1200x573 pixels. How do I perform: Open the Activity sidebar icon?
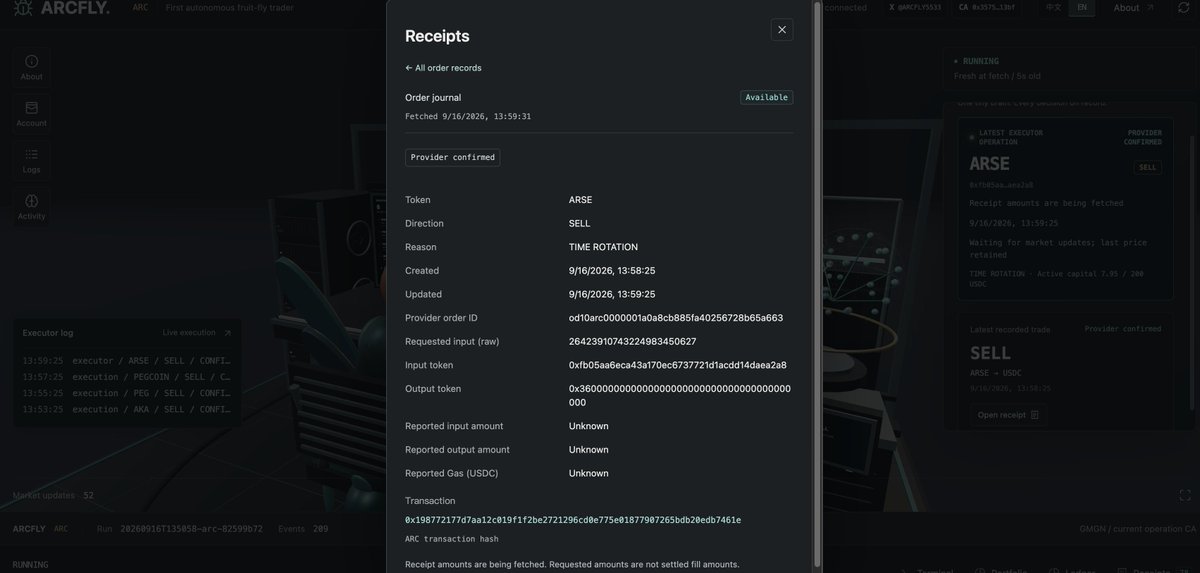click(x=31, y=206)
